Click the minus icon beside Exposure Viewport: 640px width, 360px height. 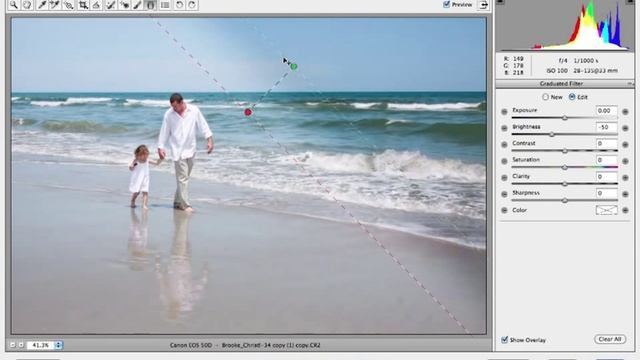point(504,111)
